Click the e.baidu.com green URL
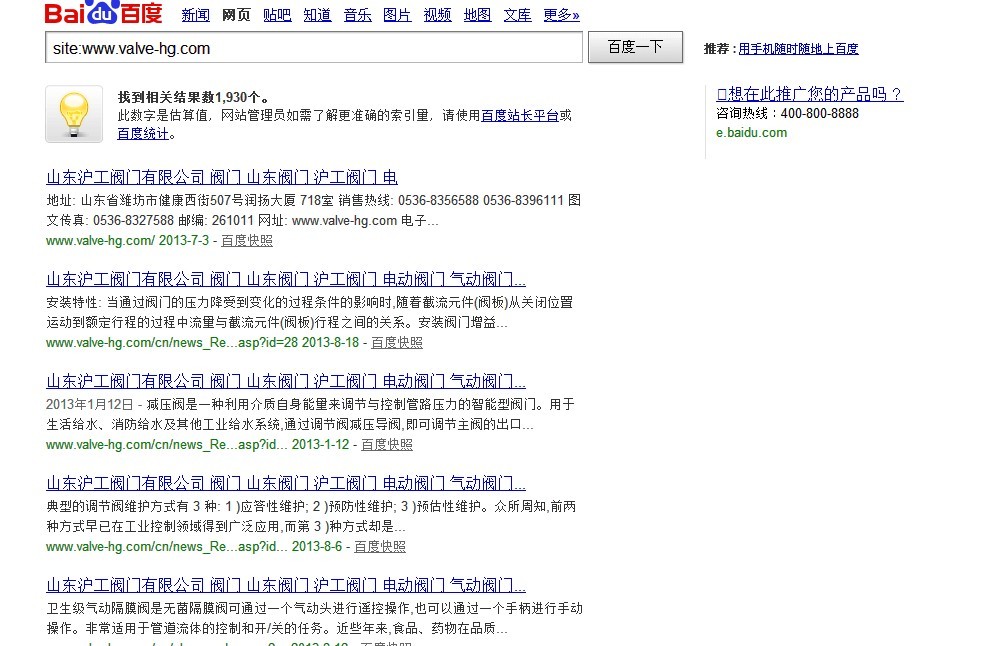 click(x=751, y=133)
